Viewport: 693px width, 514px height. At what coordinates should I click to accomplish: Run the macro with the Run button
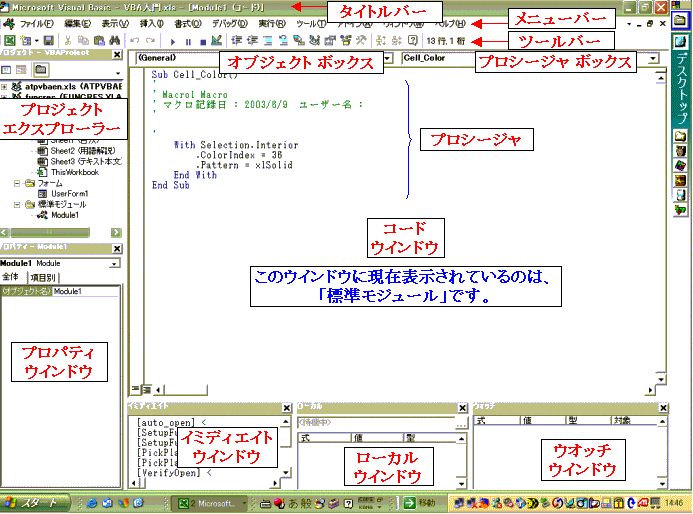[175, 40]
